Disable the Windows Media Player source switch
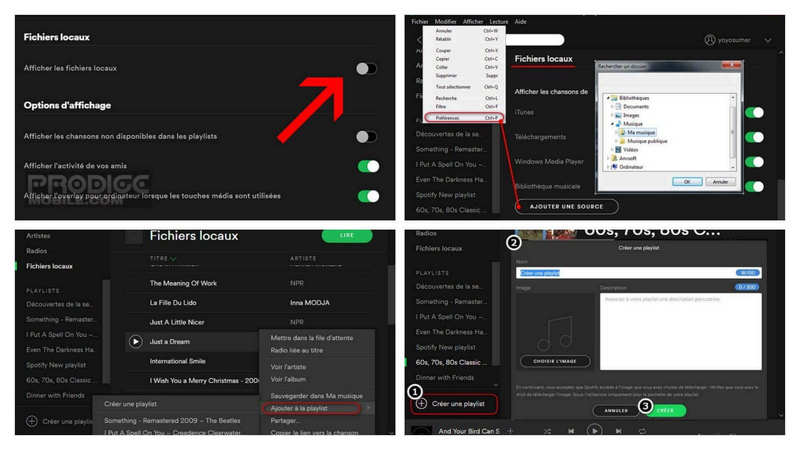The height and width of the screenshot is (450, 800). point(754,162)
